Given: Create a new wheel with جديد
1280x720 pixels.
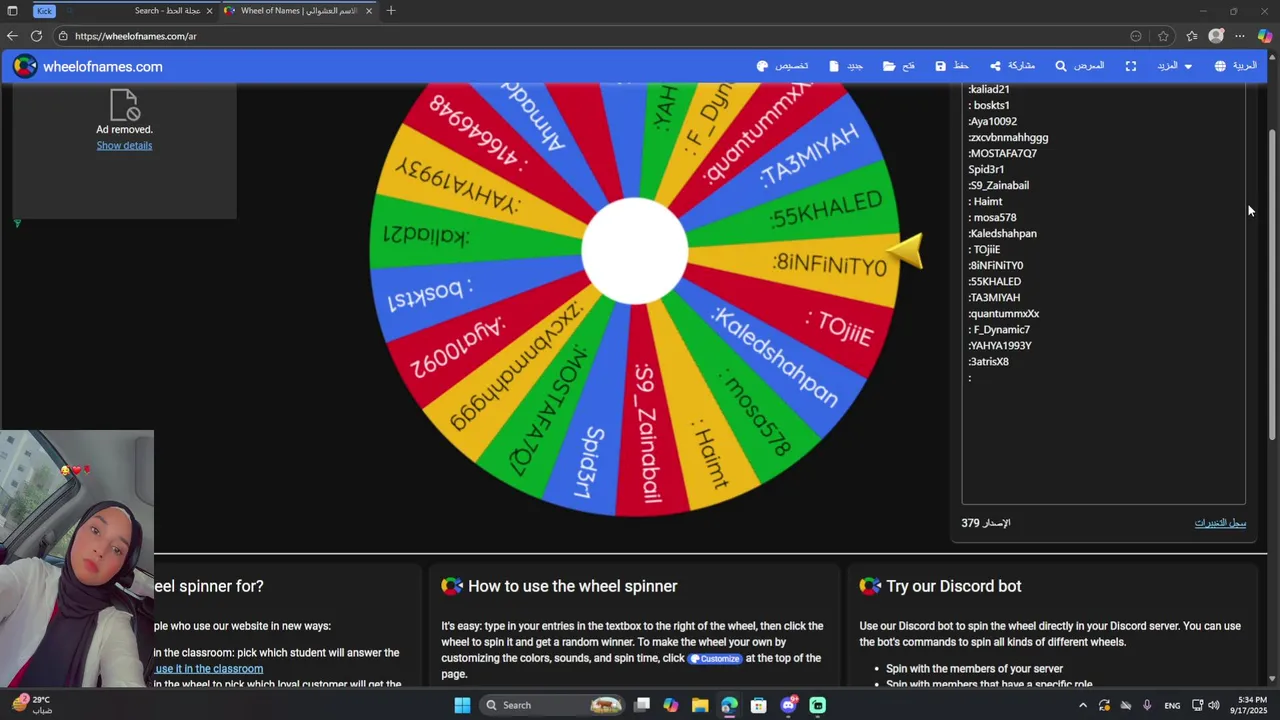Looking at the screenshot, I should click(x=846, y=66).
